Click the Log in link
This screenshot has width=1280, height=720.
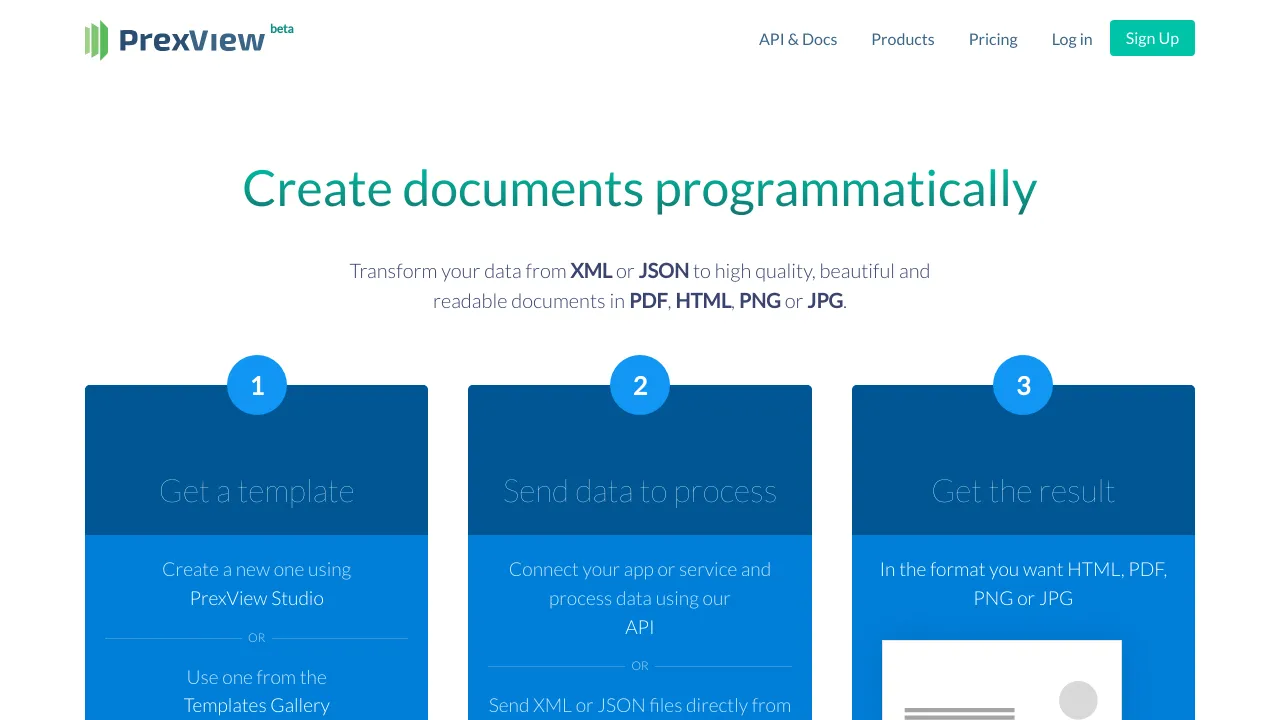pyautogui.click(x=1072, y=39)
